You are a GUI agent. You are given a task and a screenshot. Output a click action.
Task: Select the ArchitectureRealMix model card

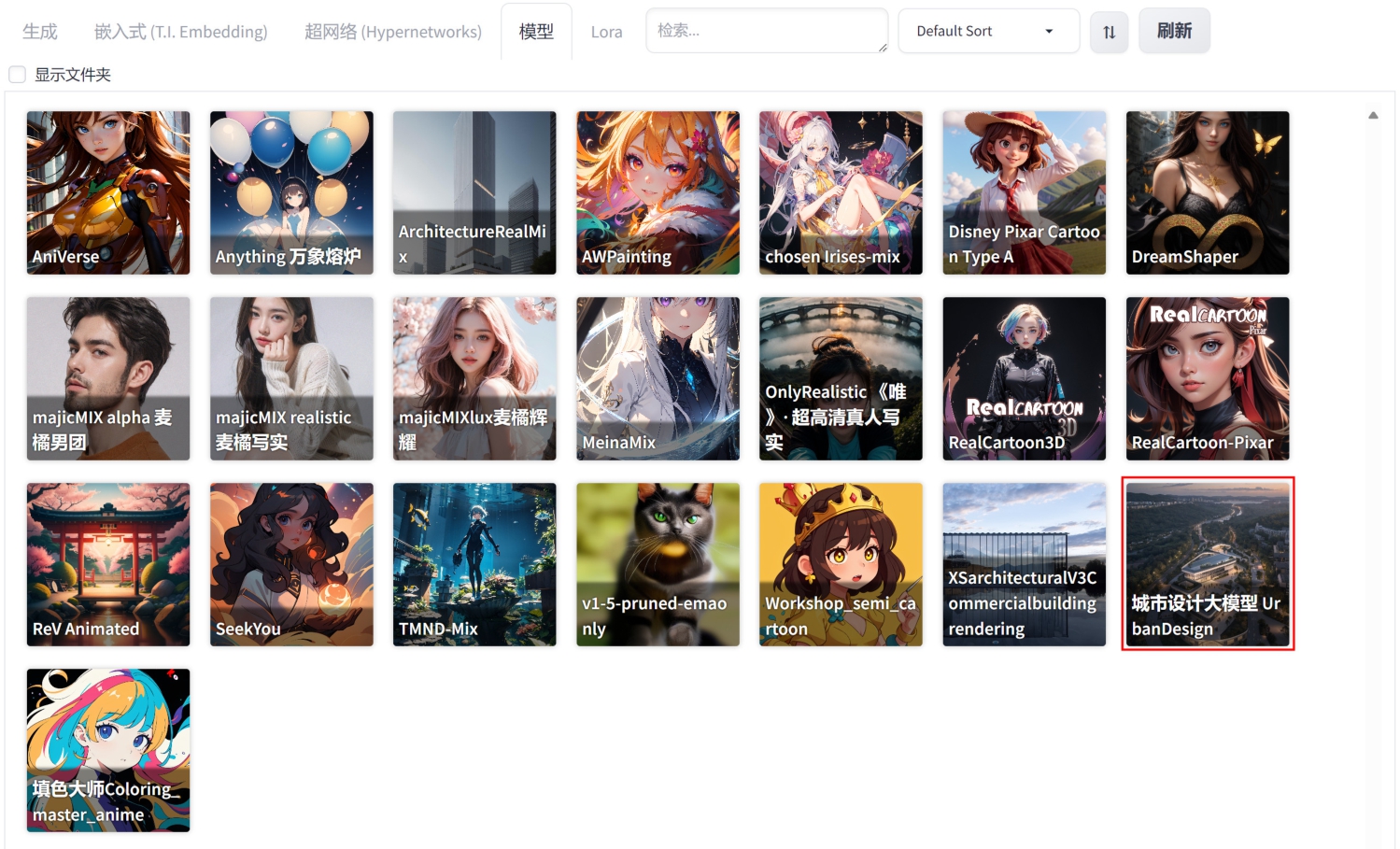tap(474, 192)
